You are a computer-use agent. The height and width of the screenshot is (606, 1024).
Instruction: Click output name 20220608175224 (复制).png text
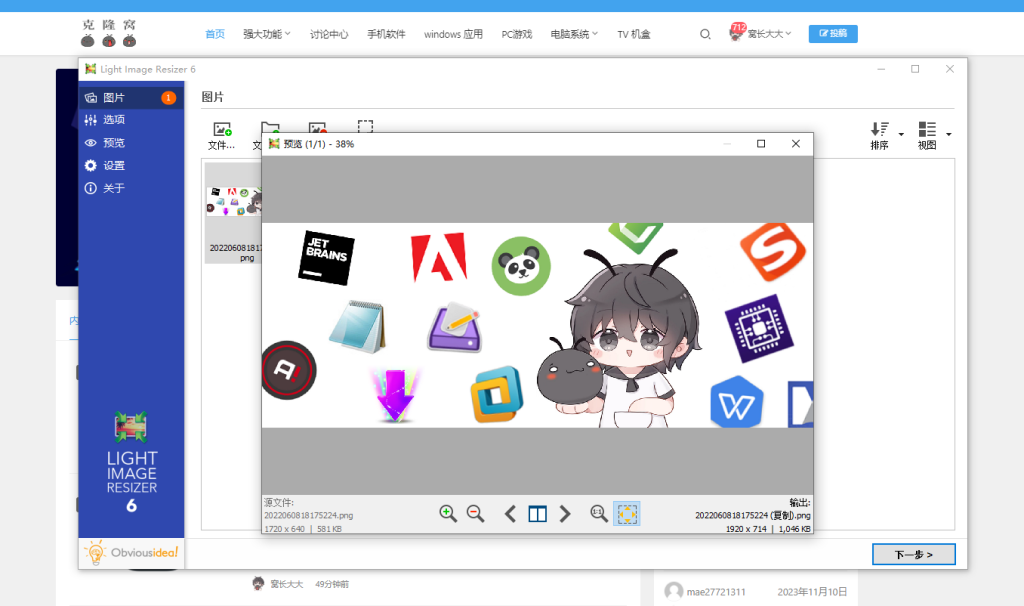coord(752,515)
